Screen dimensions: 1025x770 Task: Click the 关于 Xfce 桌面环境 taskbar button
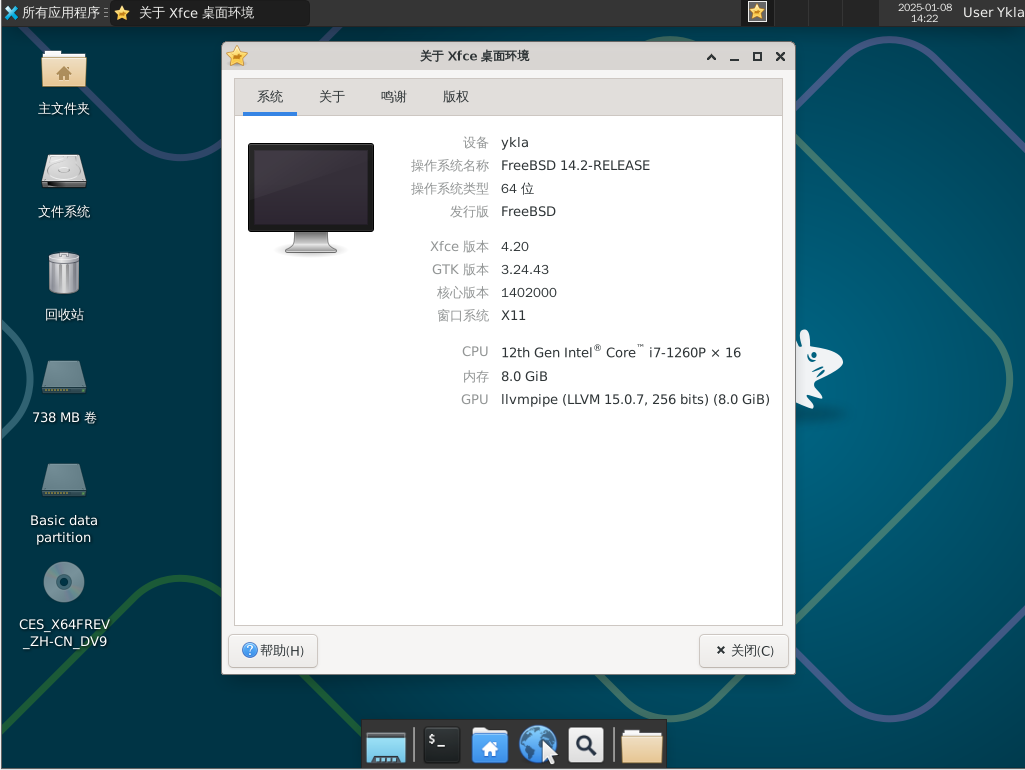pos(209,12)
